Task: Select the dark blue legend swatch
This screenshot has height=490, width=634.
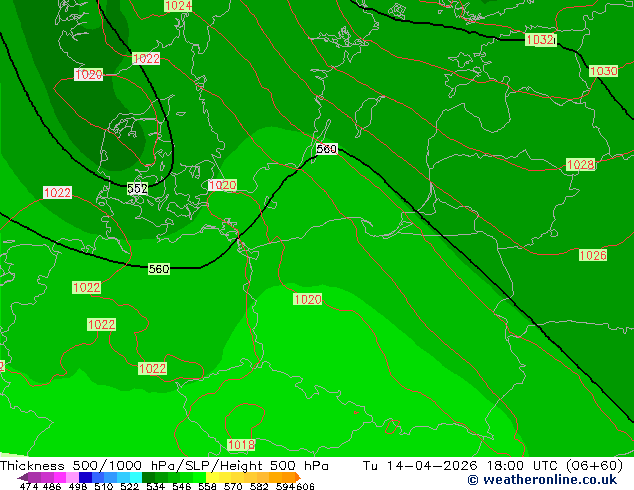Action: 85,477
